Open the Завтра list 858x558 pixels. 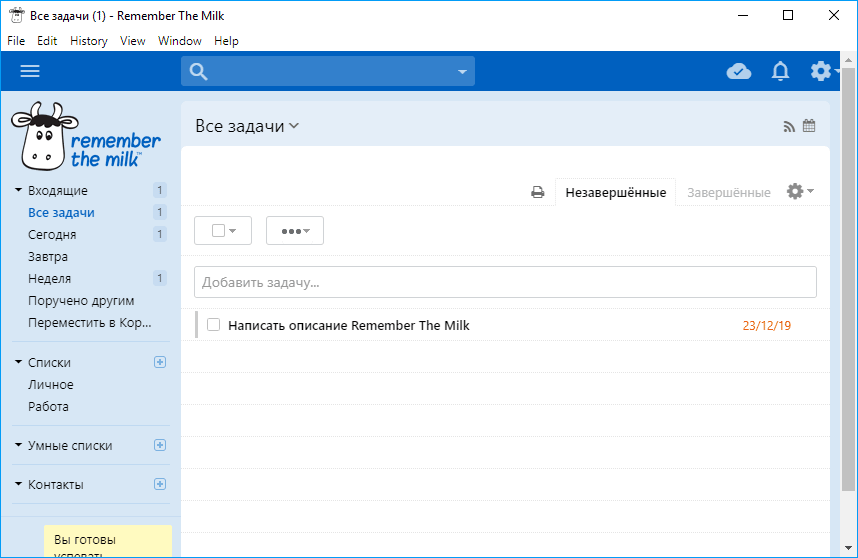pyautogui.click(x=48, y=257)
